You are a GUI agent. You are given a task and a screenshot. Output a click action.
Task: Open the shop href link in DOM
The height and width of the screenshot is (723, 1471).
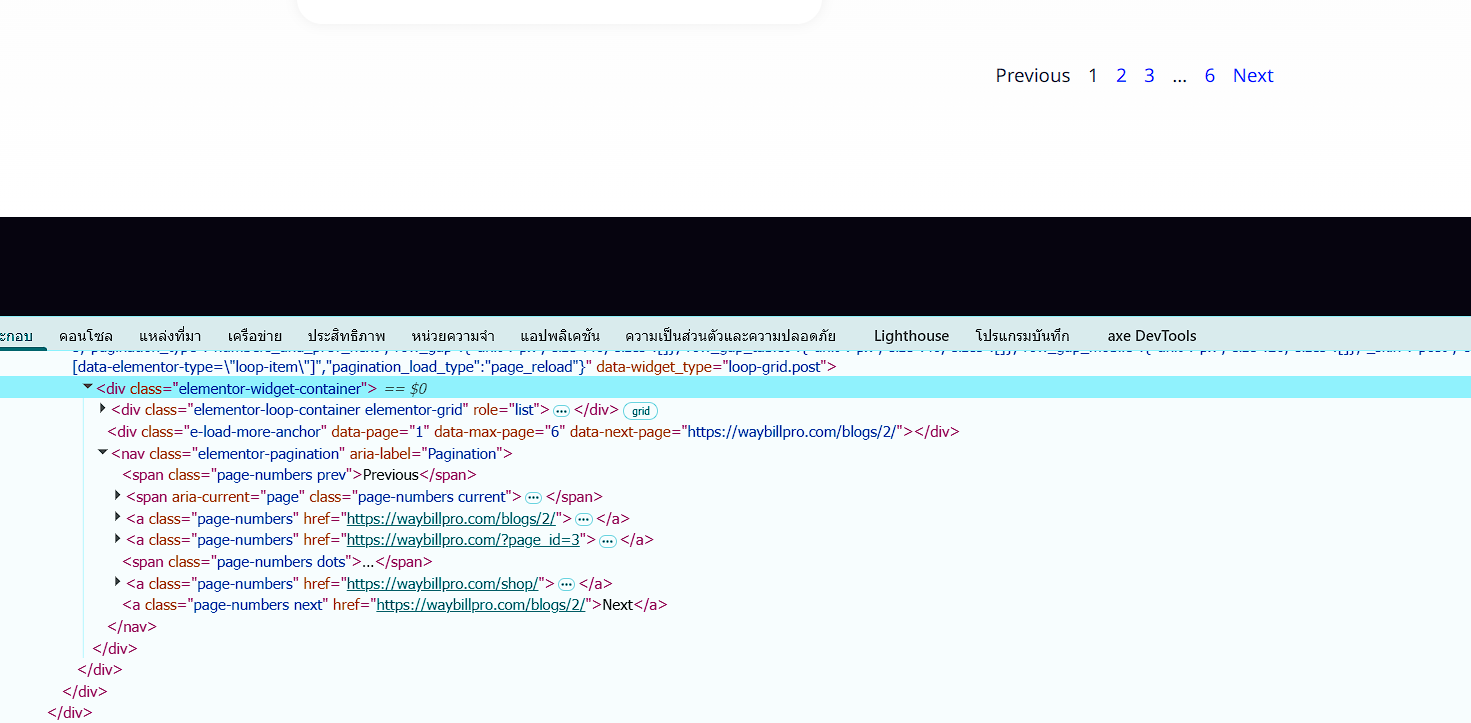(x=443, y=584)
